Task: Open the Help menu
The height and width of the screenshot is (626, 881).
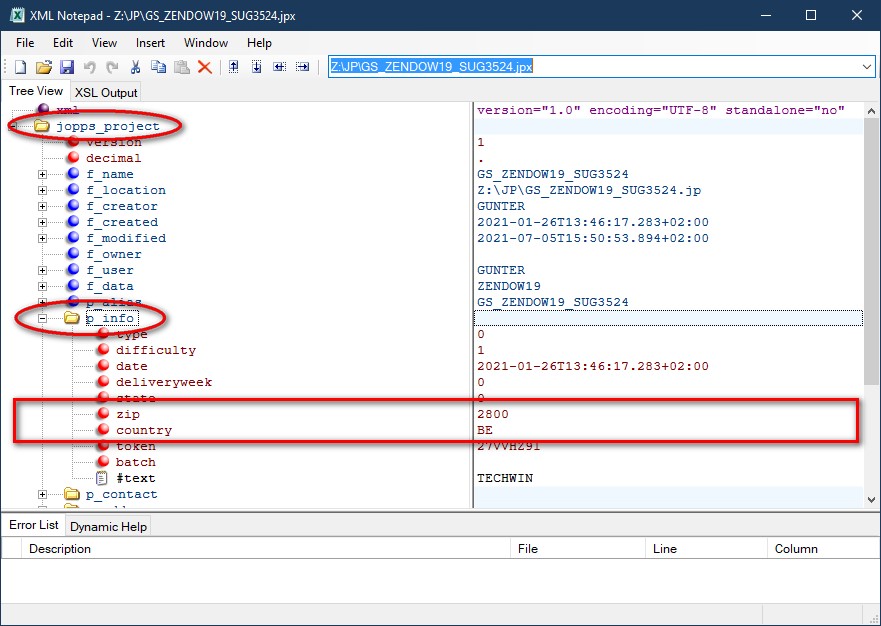Action: coord(259,43)
